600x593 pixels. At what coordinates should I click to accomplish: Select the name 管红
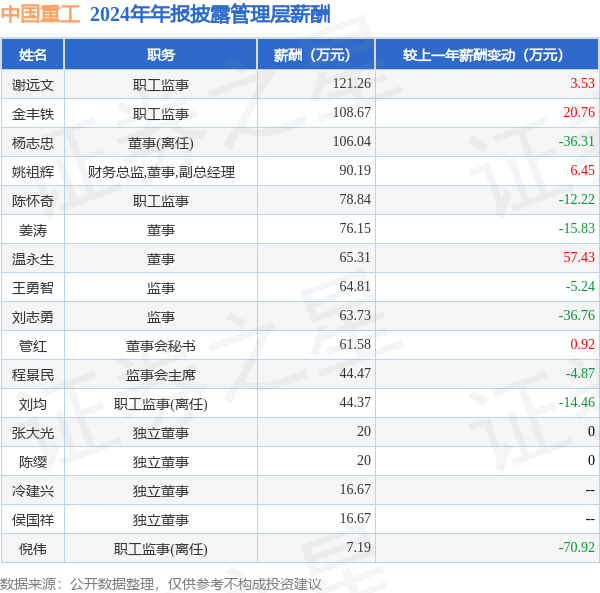point(33,346)
